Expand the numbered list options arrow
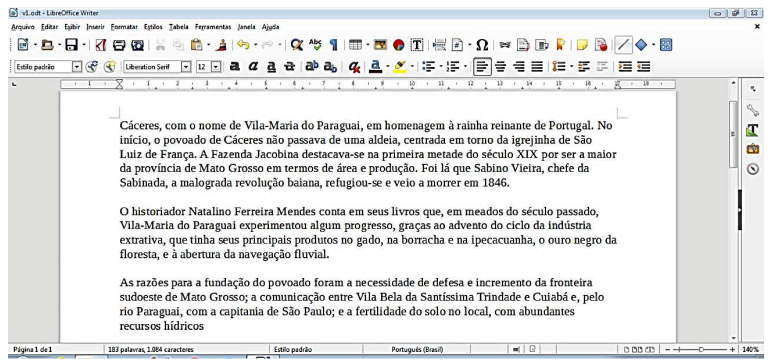The image size is (781, 363). [x=465, y=67]
